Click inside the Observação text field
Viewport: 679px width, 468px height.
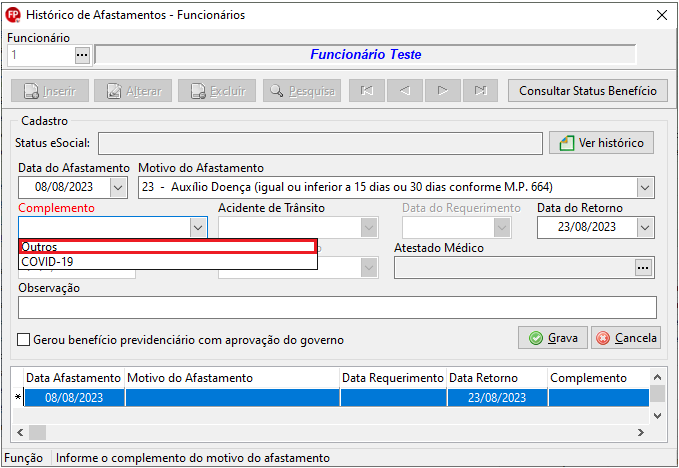(336, 307)
